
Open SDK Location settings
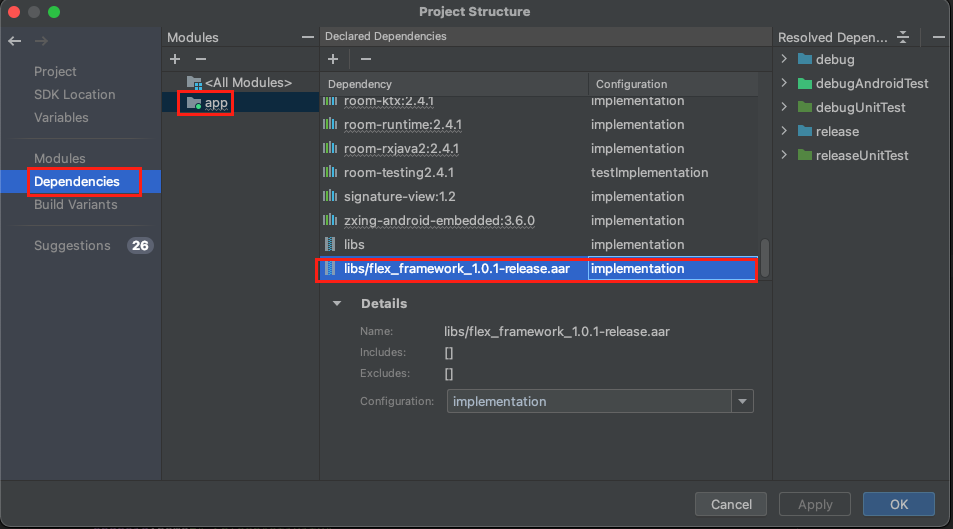(74, 95)
